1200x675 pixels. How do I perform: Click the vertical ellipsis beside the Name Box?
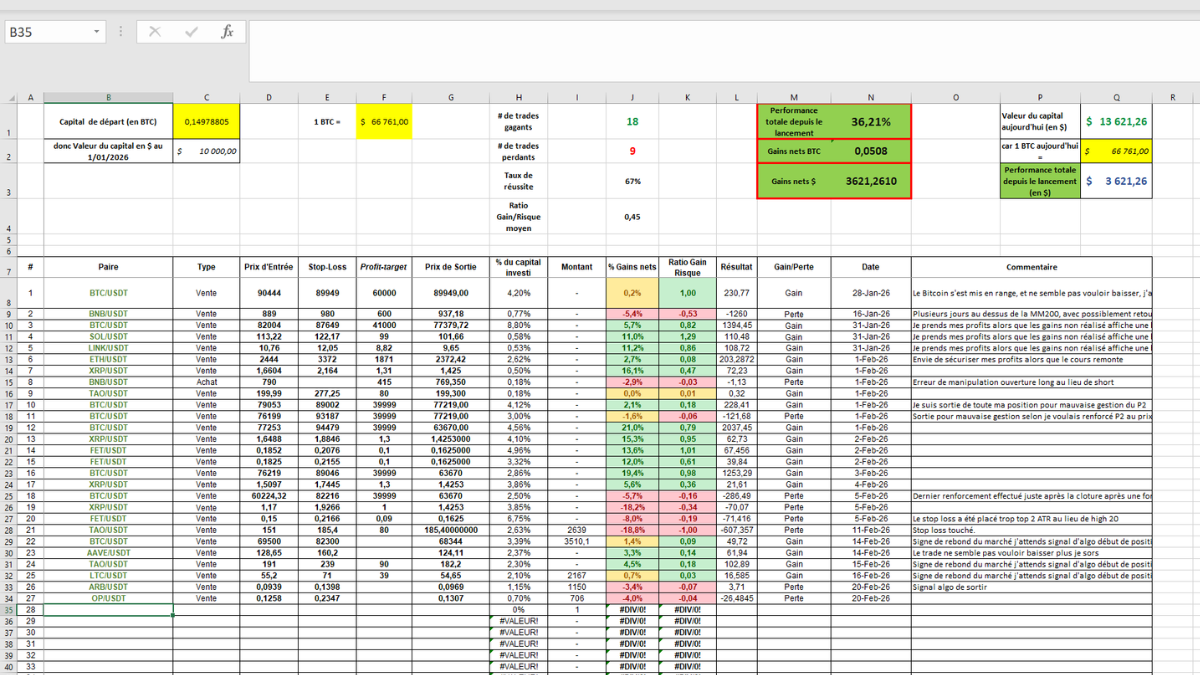tap(119, 31)
